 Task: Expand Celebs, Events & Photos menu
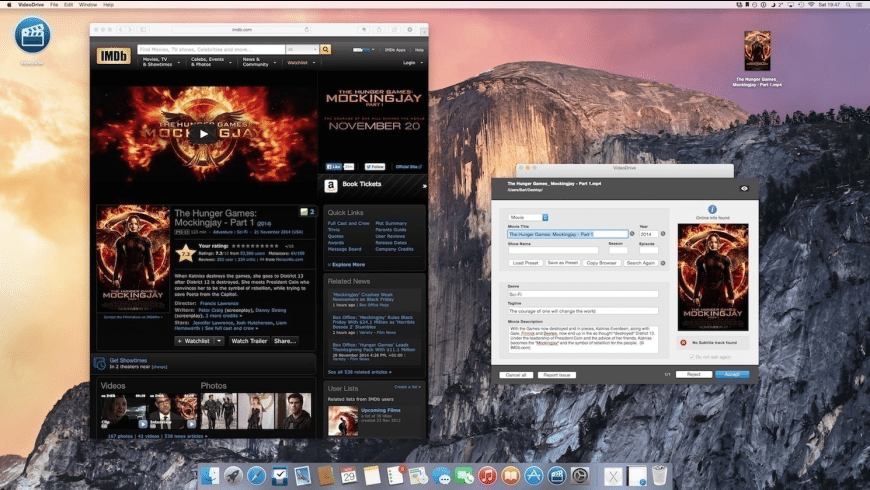point(211,62)
